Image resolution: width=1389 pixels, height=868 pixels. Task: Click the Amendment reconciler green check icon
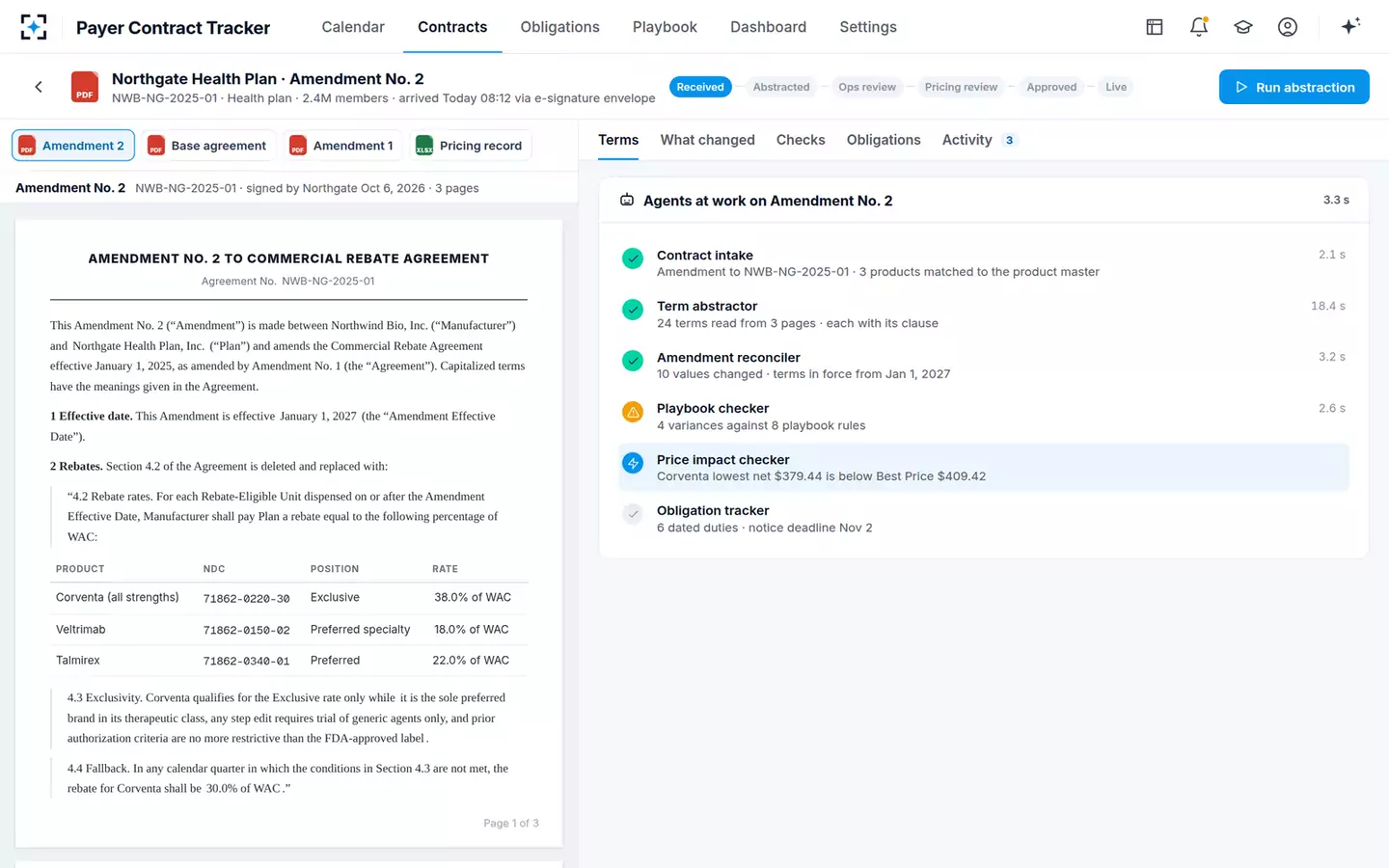633,361
